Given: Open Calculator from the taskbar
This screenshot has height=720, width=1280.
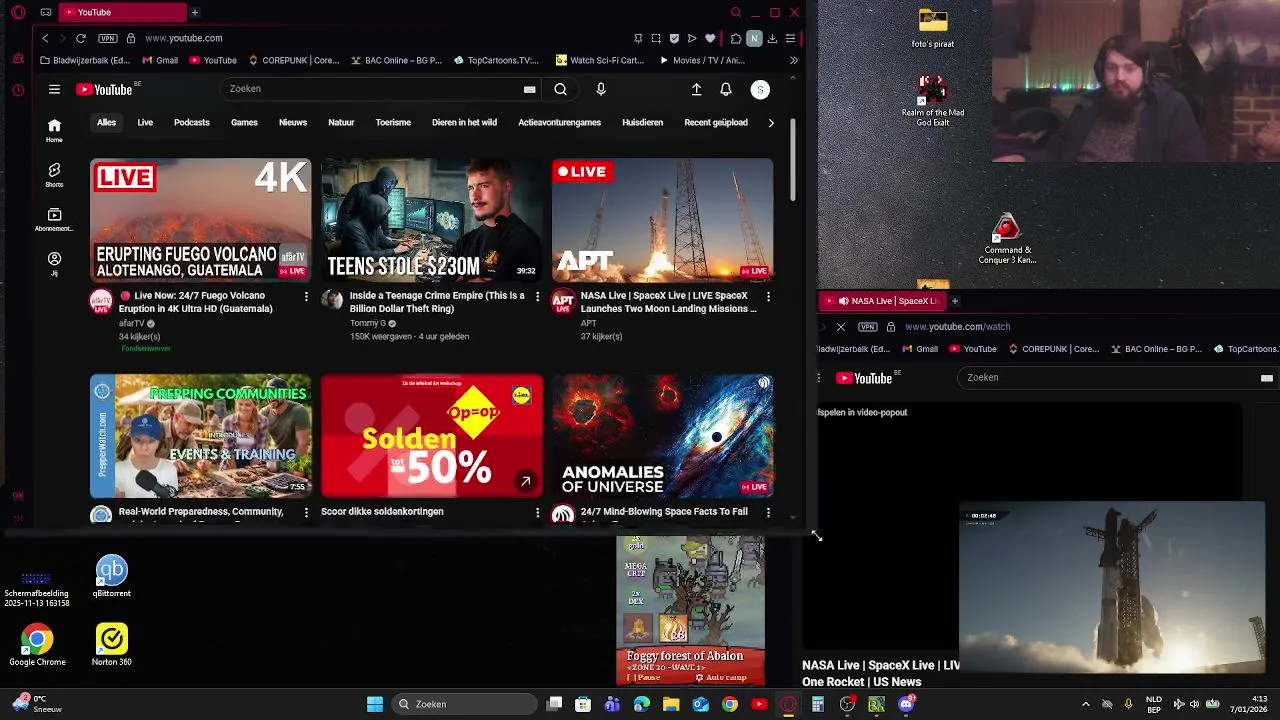Looking at the screenshot, I should (818, 704).
